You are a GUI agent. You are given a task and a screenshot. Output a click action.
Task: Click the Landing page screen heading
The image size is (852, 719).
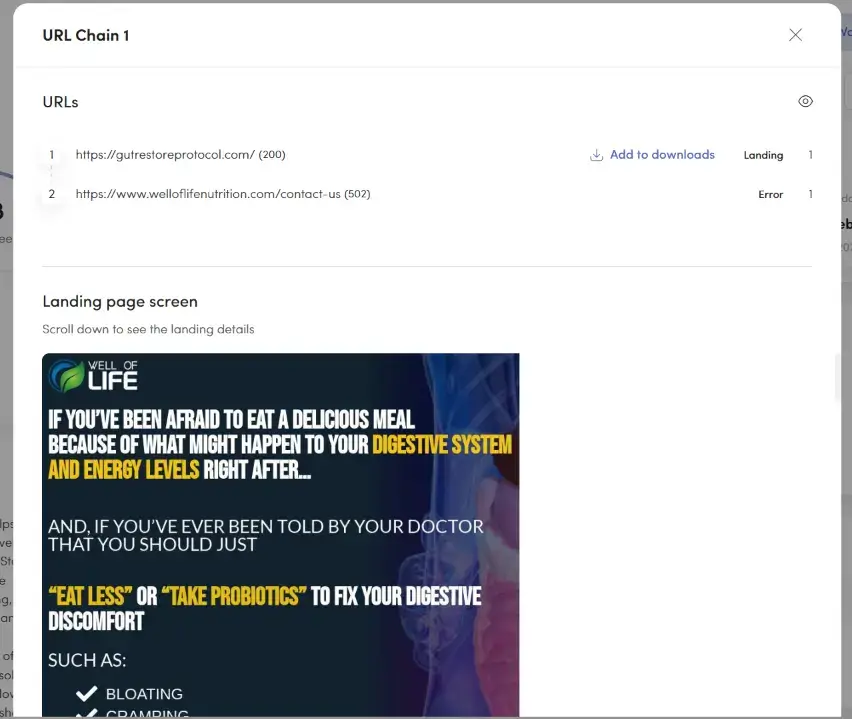point(119,301)
